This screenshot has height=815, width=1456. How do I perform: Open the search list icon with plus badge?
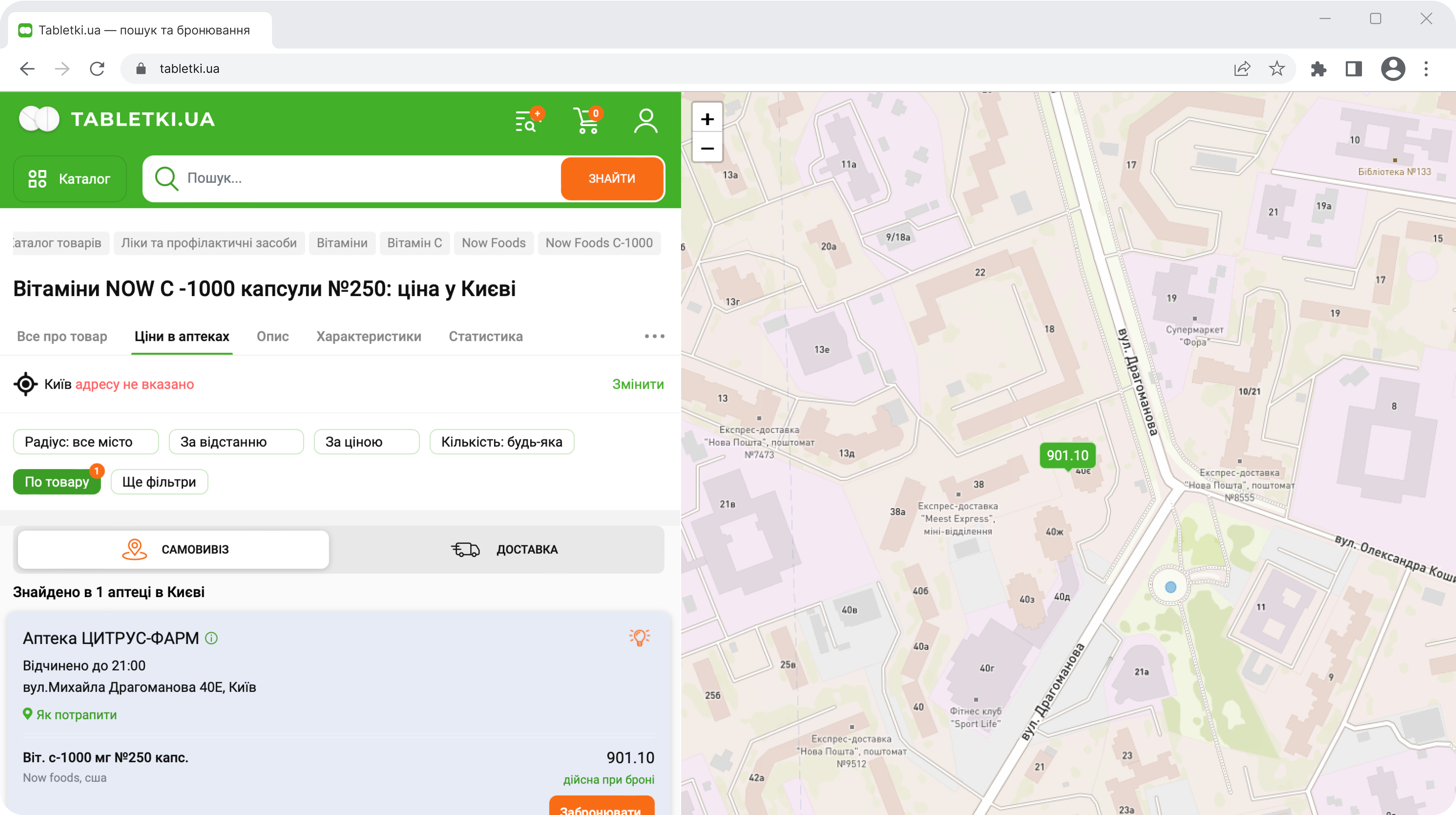(x=529, y=120)
